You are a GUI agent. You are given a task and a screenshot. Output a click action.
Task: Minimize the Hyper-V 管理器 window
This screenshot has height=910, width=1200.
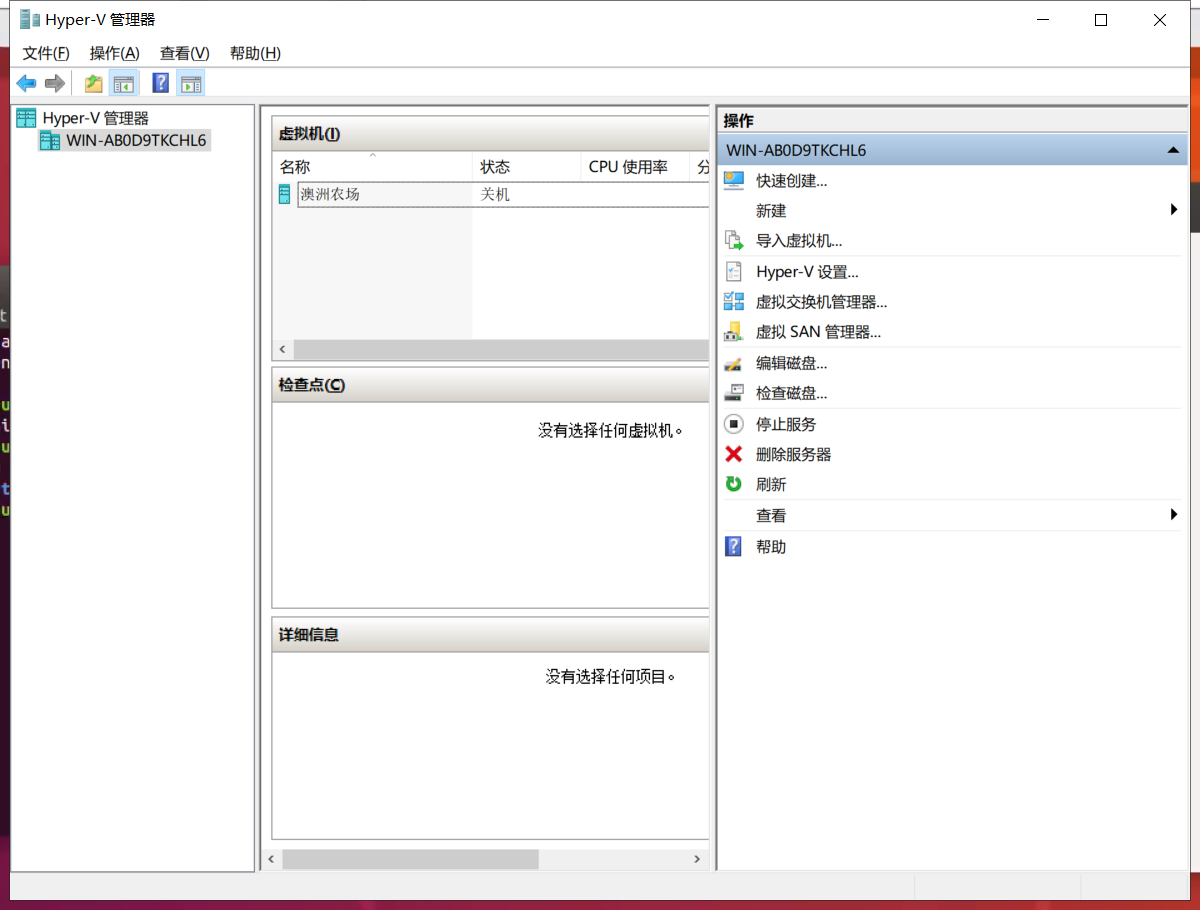tap(1042, 20)
